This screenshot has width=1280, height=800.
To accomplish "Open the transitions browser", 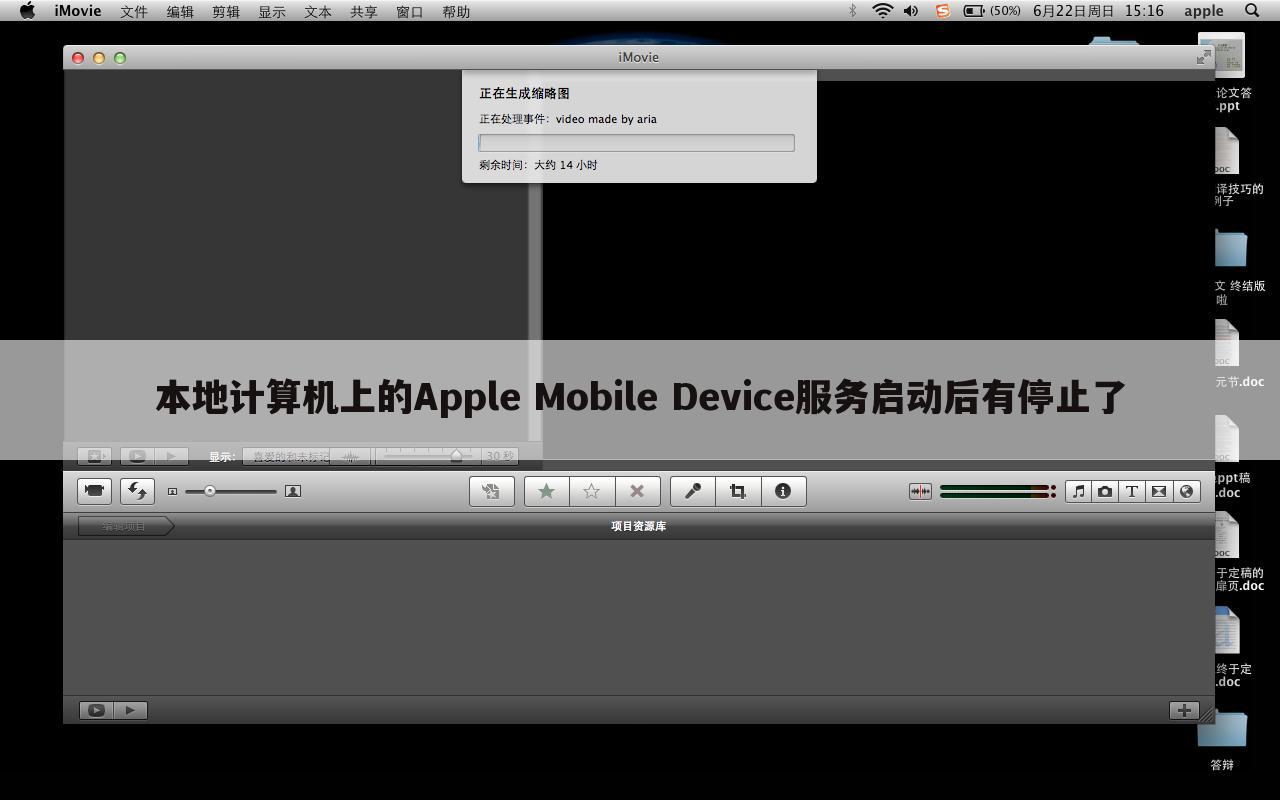I will pyautogui.click(x=1159, y=491).
